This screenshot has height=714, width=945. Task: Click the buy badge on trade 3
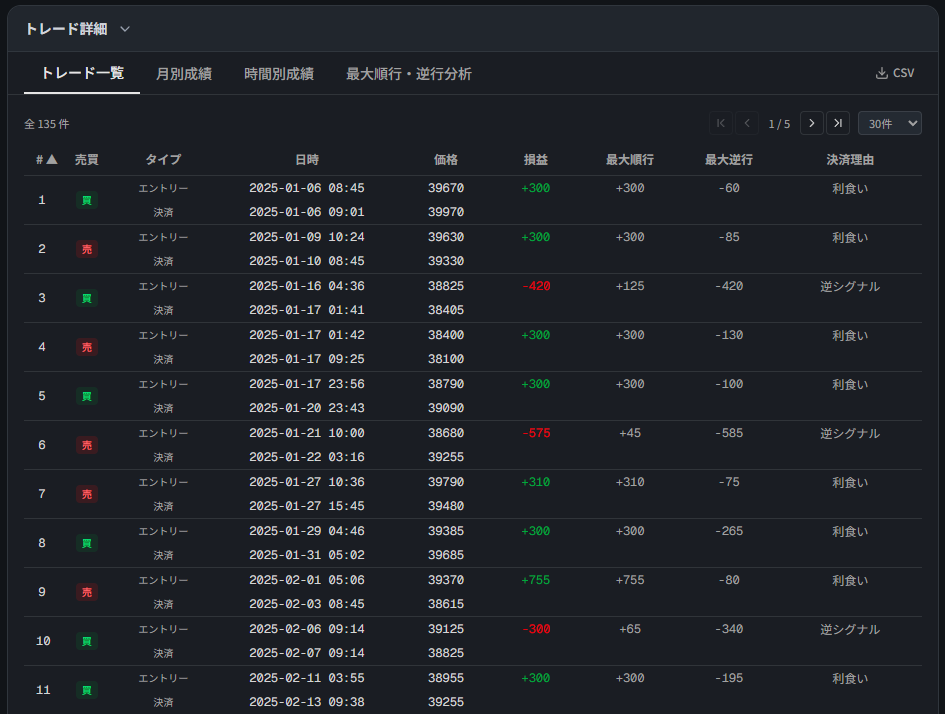click(x=87, y=298)
